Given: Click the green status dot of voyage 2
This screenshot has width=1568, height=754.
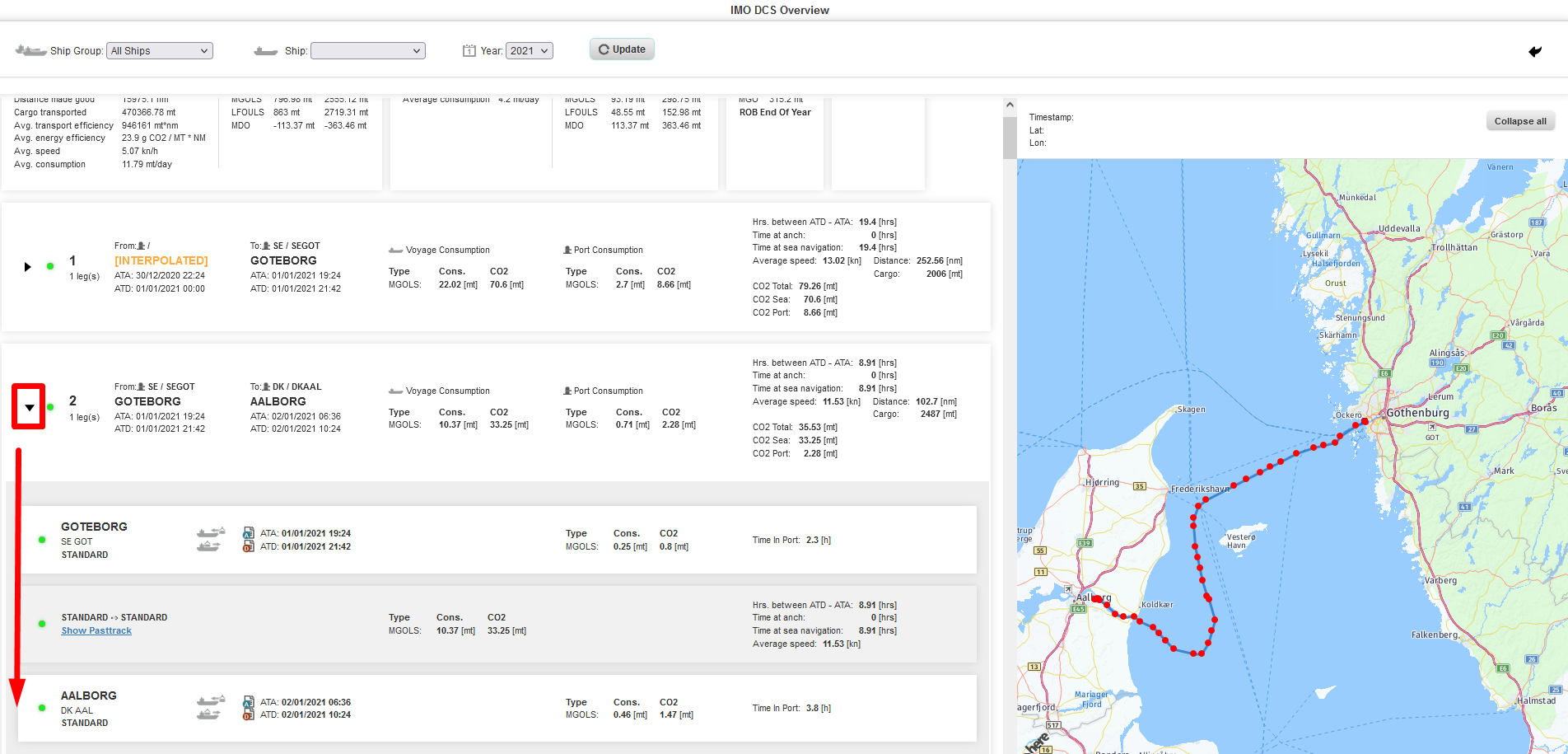Looking at the screenshot, I should pos(50,407).
